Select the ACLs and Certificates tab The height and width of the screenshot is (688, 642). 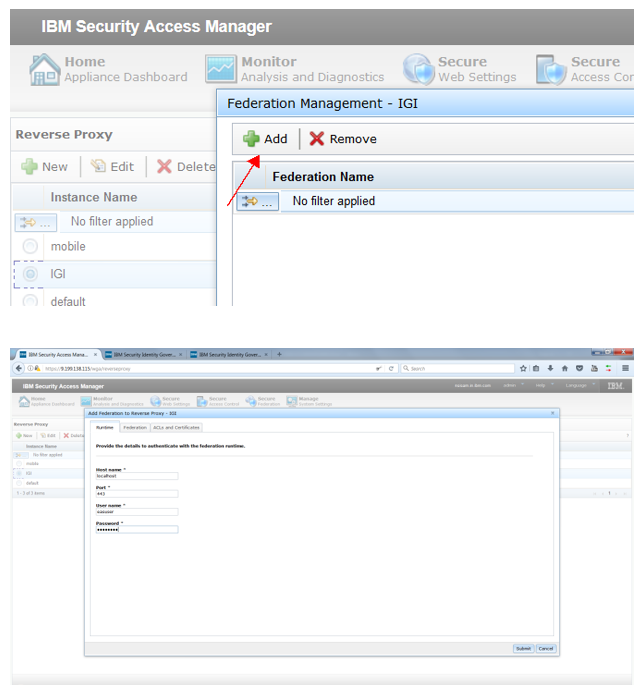[x=176, y=427]
